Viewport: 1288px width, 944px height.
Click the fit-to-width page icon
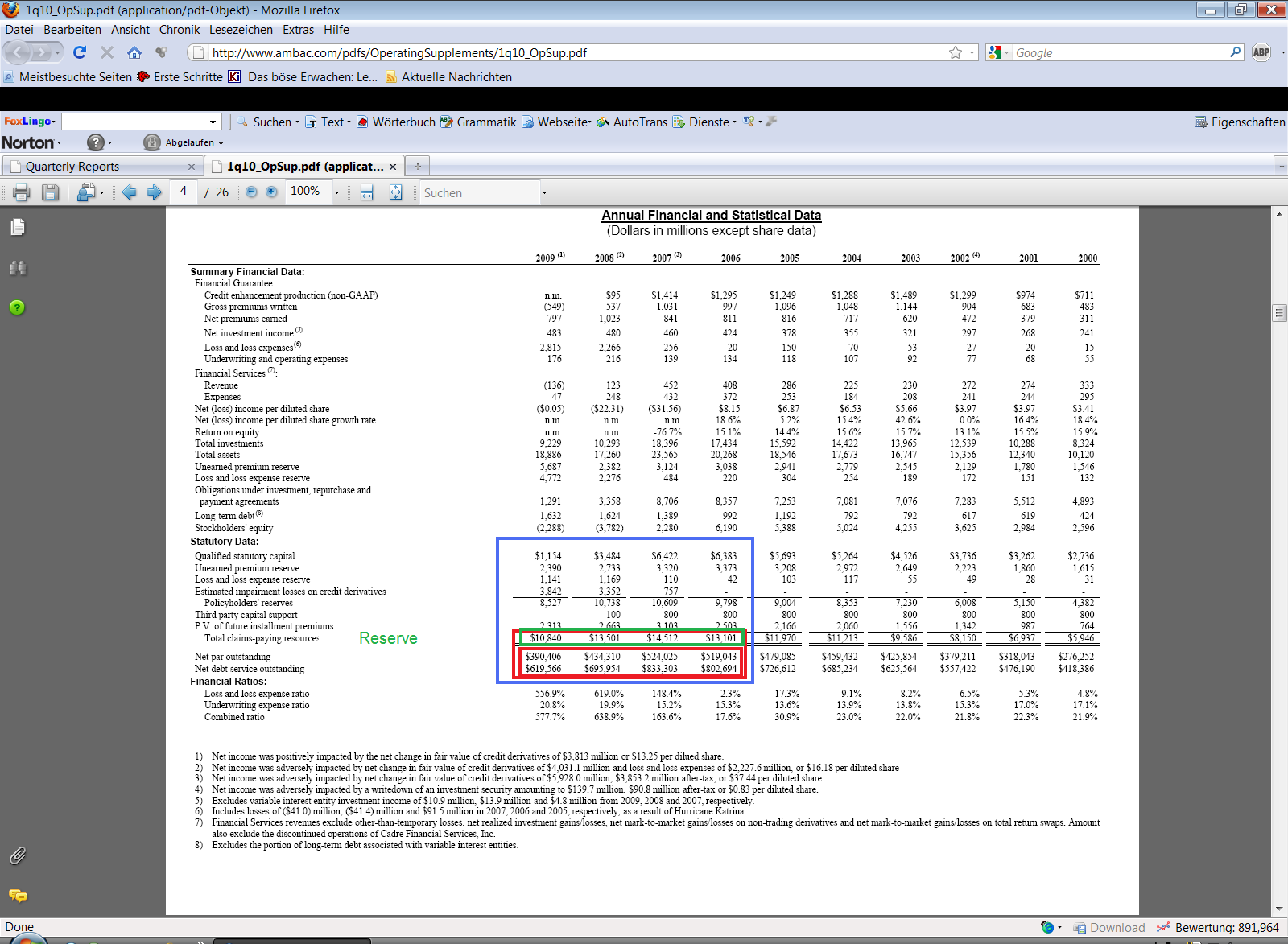click(367, 192)
